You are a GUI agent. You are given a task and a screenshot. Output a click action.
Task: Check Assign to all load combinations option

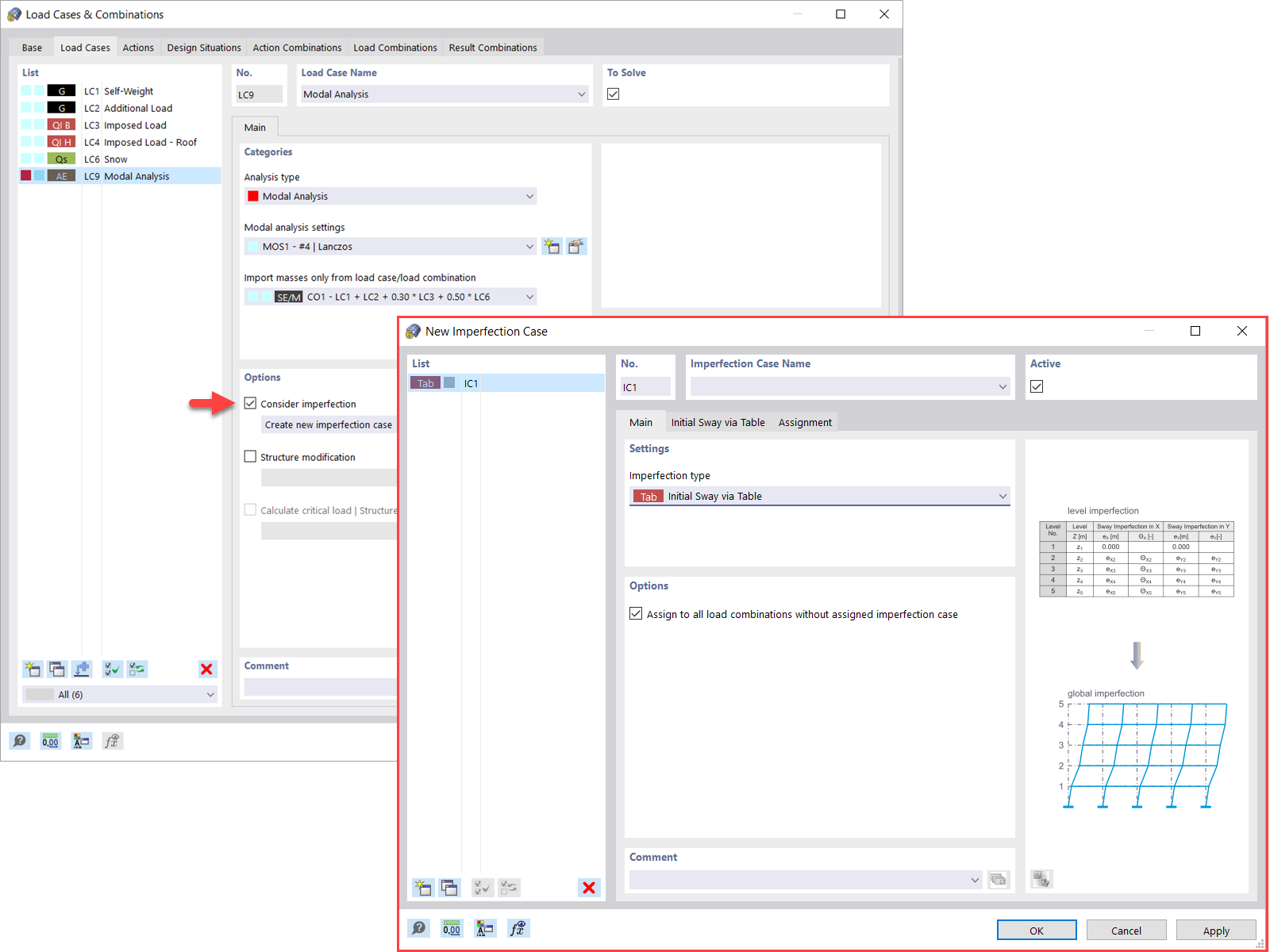[x=636, y=613]
